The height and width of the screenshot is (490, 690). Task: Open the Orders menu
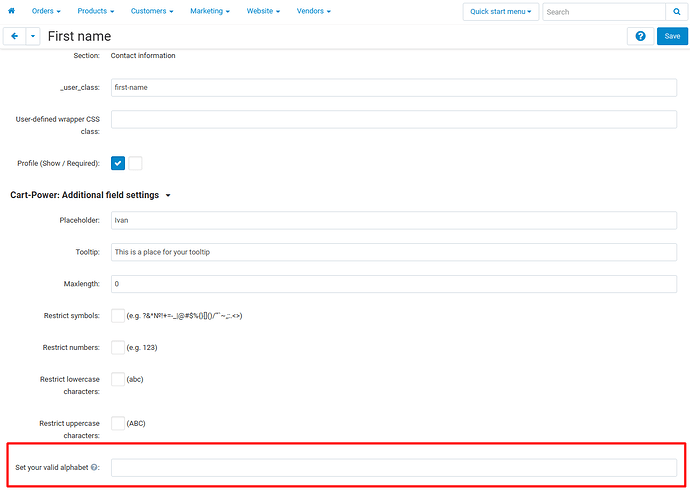click(46, 12)
